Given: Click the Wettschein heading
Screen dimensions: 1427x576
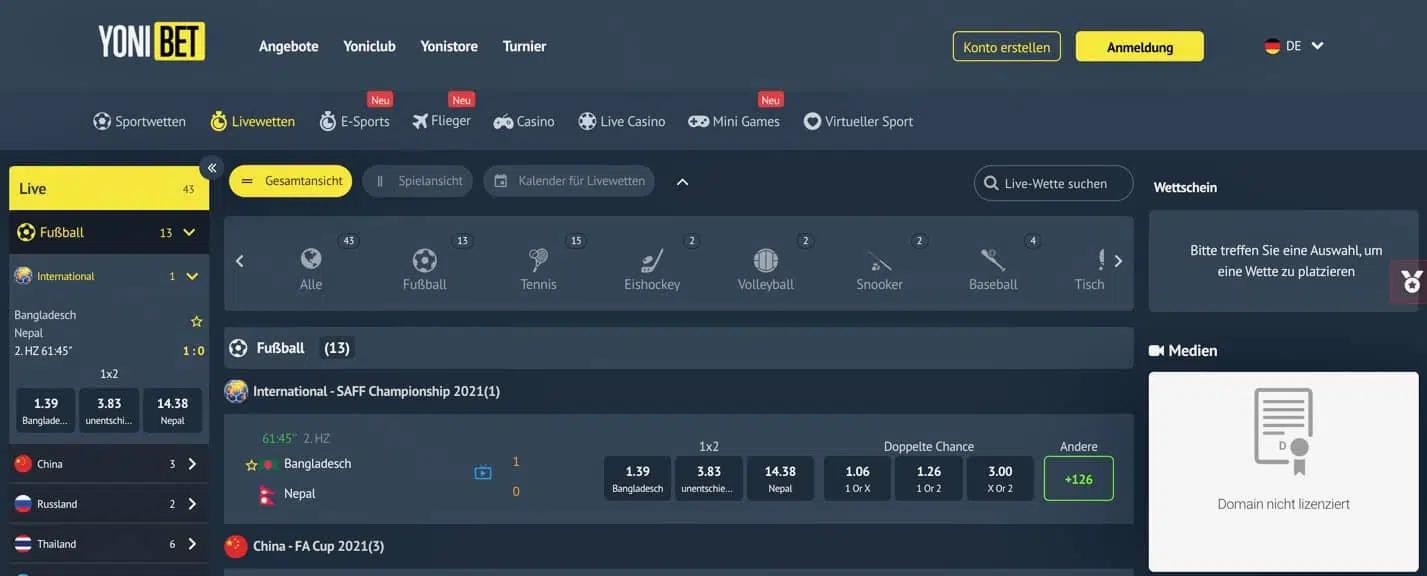Looking at the screenshot, I should tap(1185, 187).
